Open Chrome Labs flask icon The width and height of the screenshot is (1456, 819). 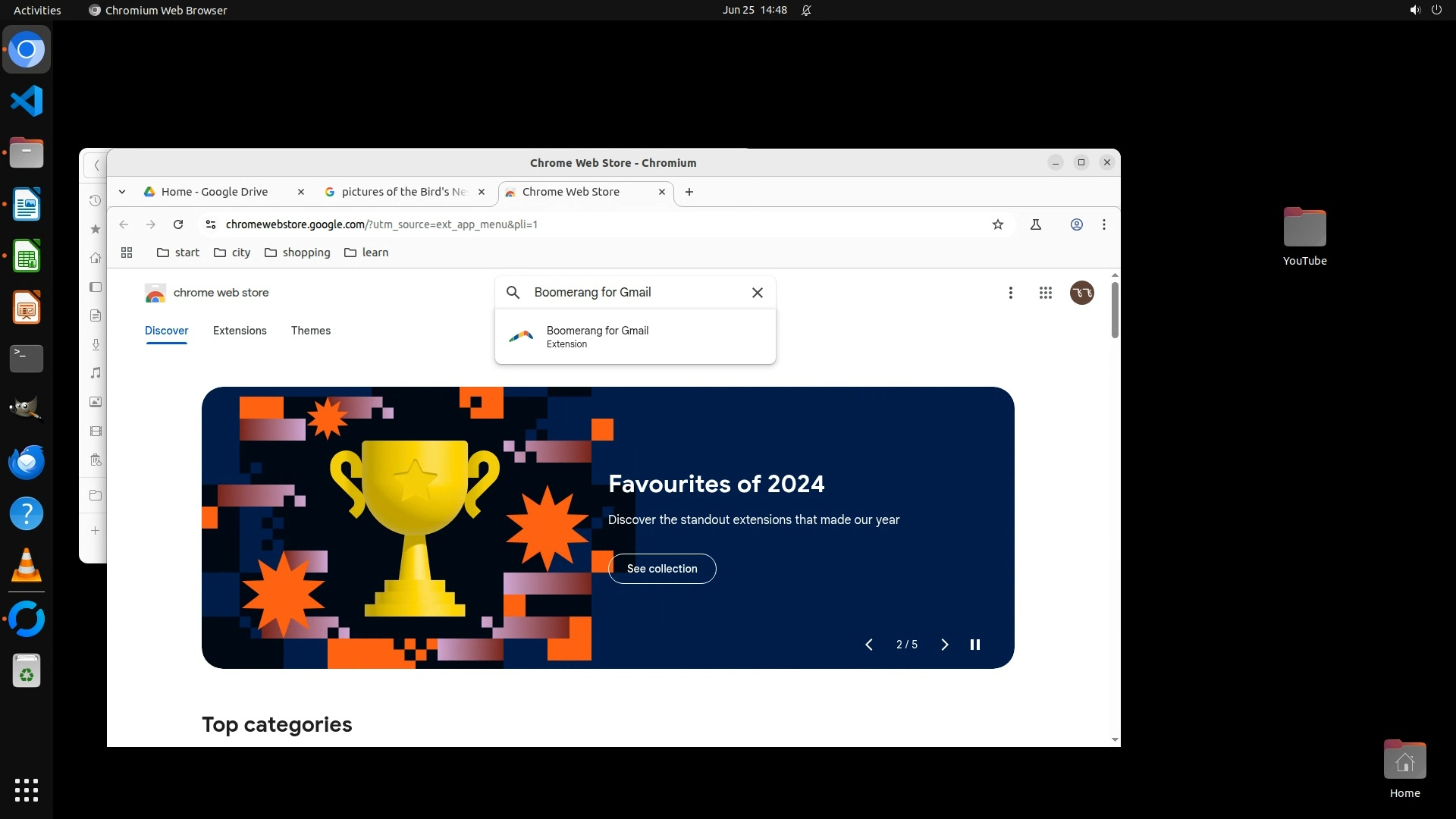pyautogui.click(x=1035, y=224)
